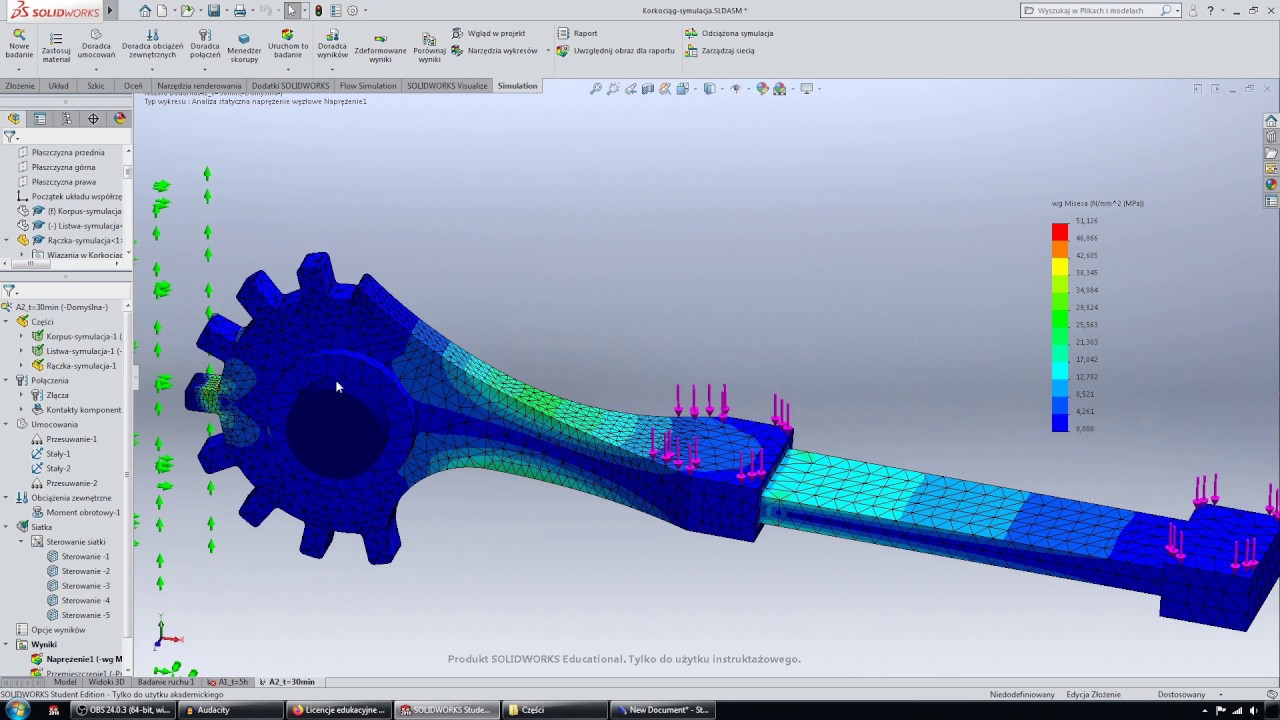
Task: Select Moment obrotowy-1 in tree
Action: pos(75,512)
